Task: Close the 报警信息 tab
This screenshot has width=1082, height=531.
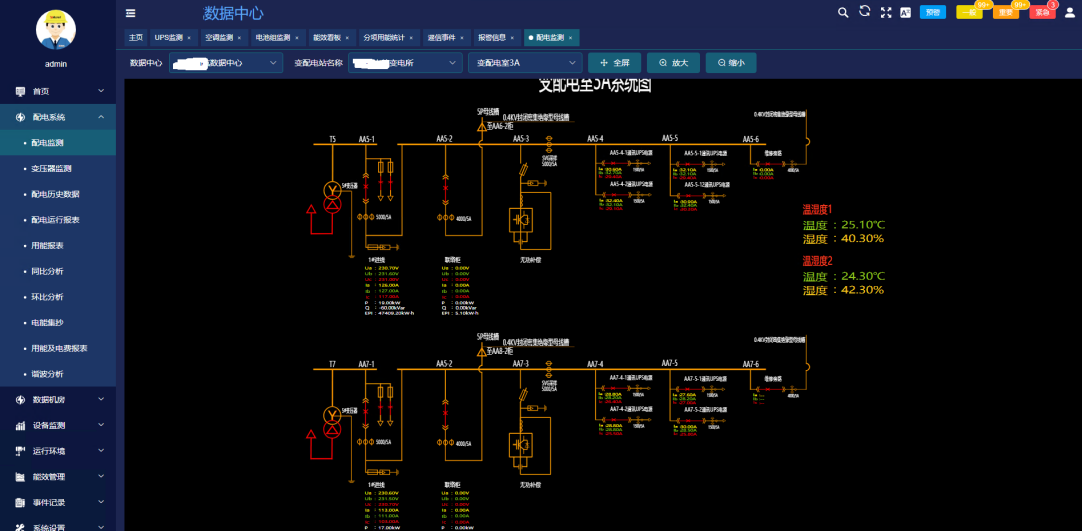Action: (x=513, y=38)
